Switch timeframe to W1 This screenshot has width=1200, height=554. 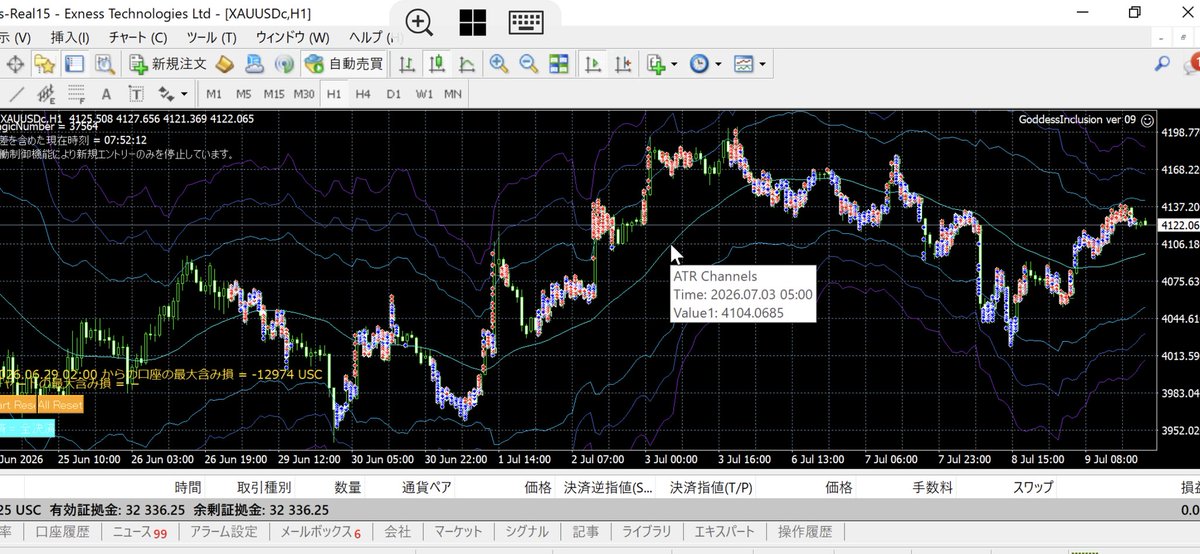pyautogui.click(x=424, y=94)
